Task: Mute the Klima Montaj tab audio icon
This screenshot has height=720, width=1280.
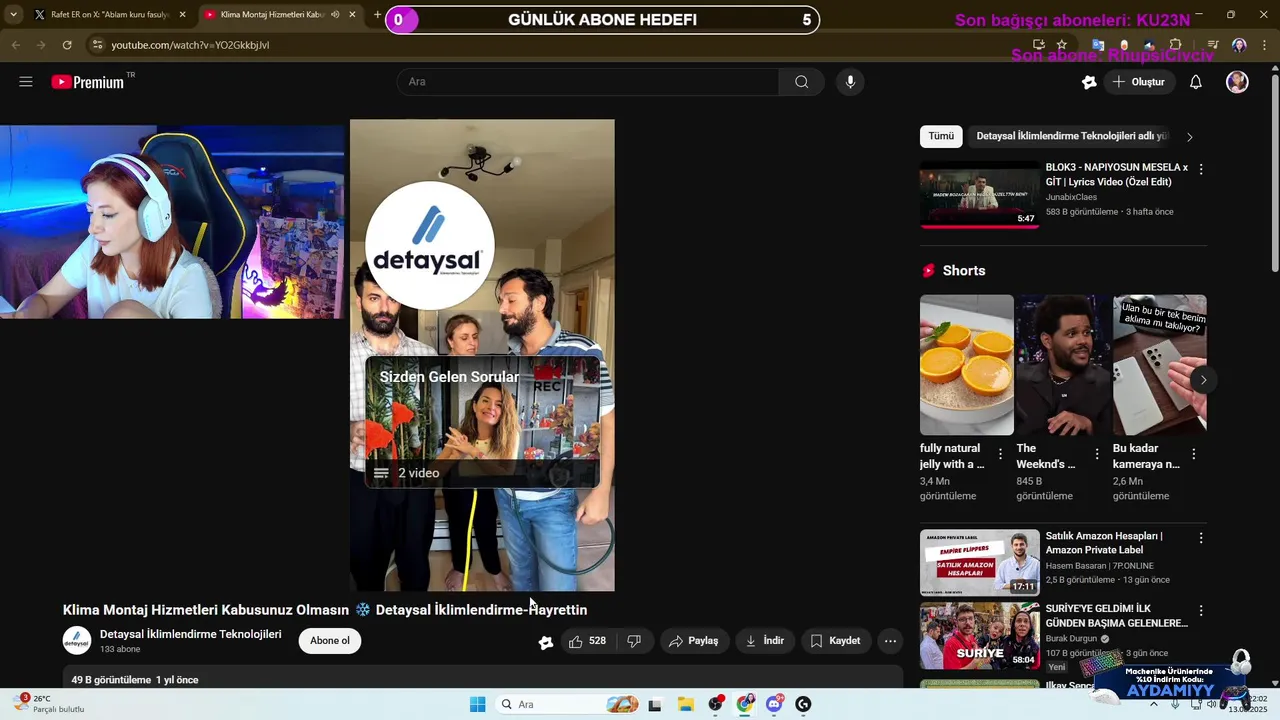Action: pyautogui.click(x=335, y=15)
